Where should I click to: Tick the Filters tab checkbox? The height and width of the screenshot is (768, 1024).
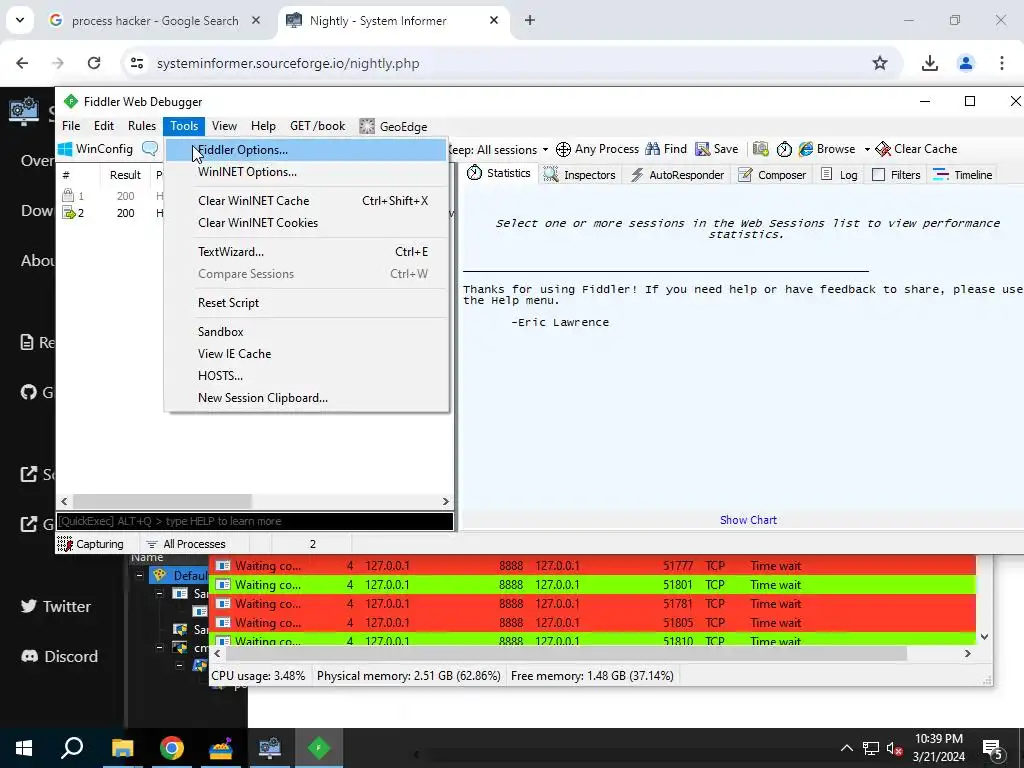click(x=878, y=174)
